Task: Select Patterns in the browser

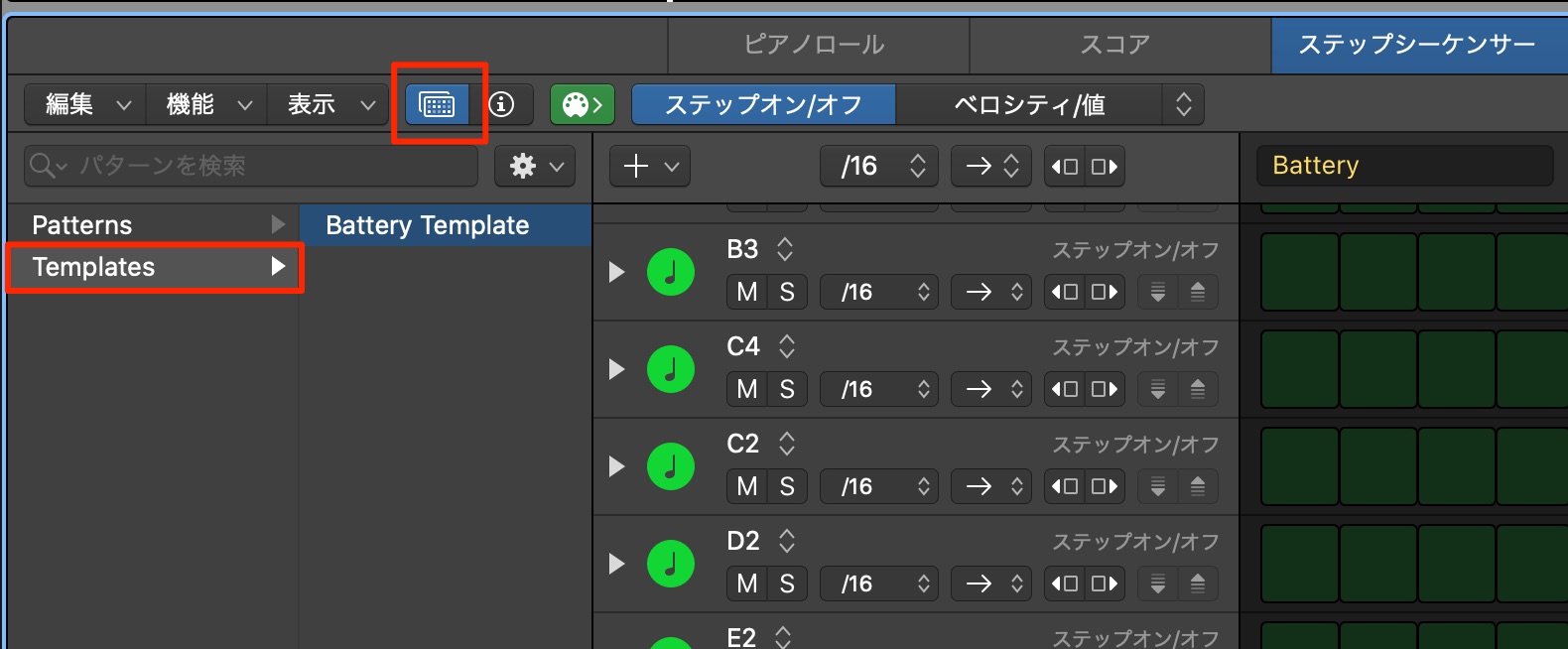Action: point(153,225)
